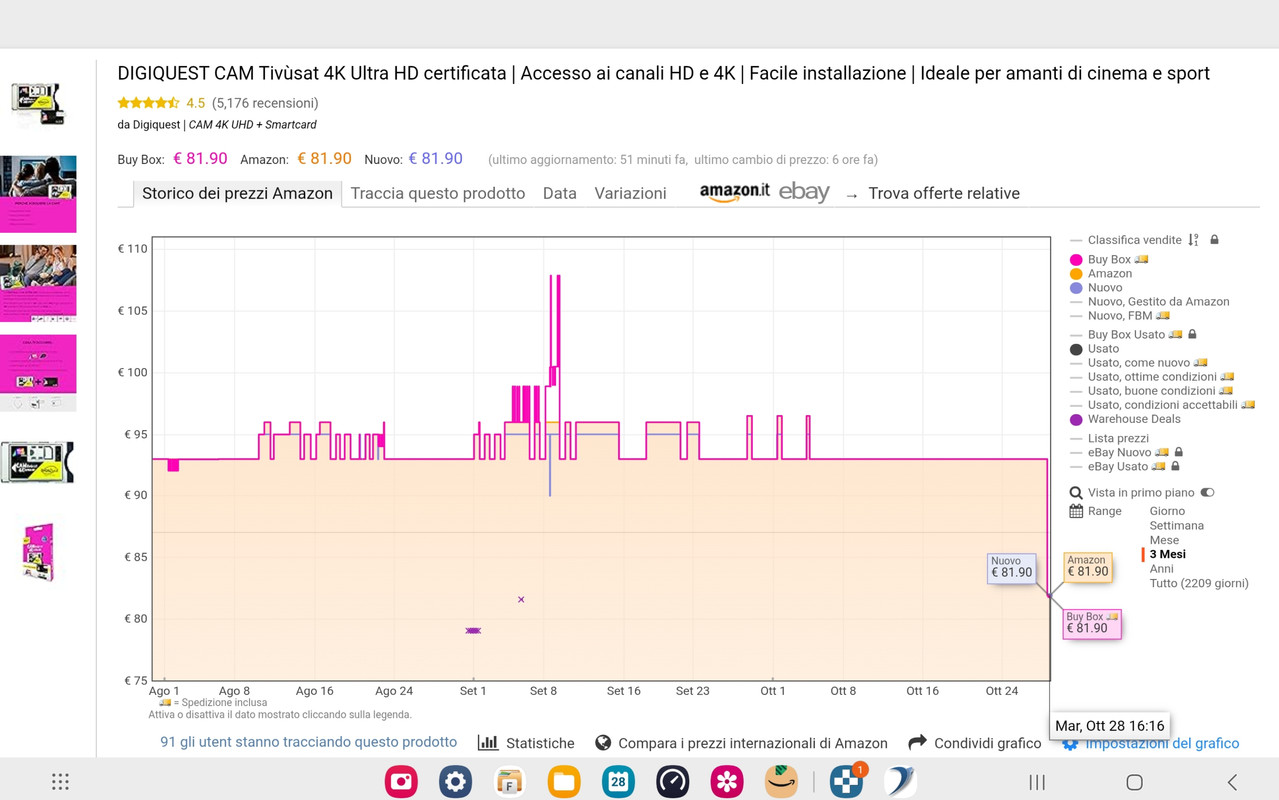Click the lock icon beside eBay Usato
This screenshot has width=1279, height=800.
click(1175, 467)
